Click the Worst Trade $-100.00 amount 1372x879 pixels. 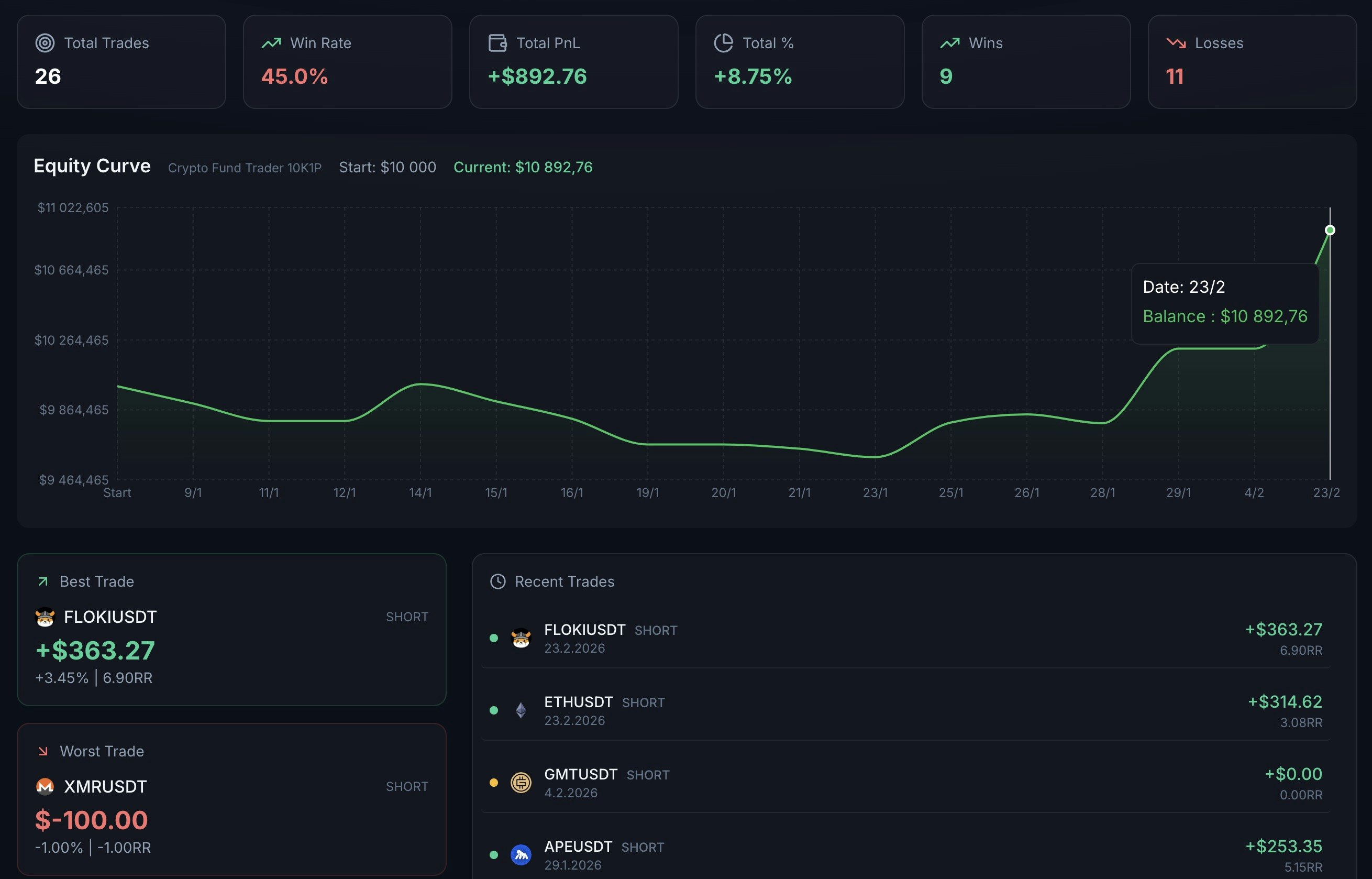[91, 820]
